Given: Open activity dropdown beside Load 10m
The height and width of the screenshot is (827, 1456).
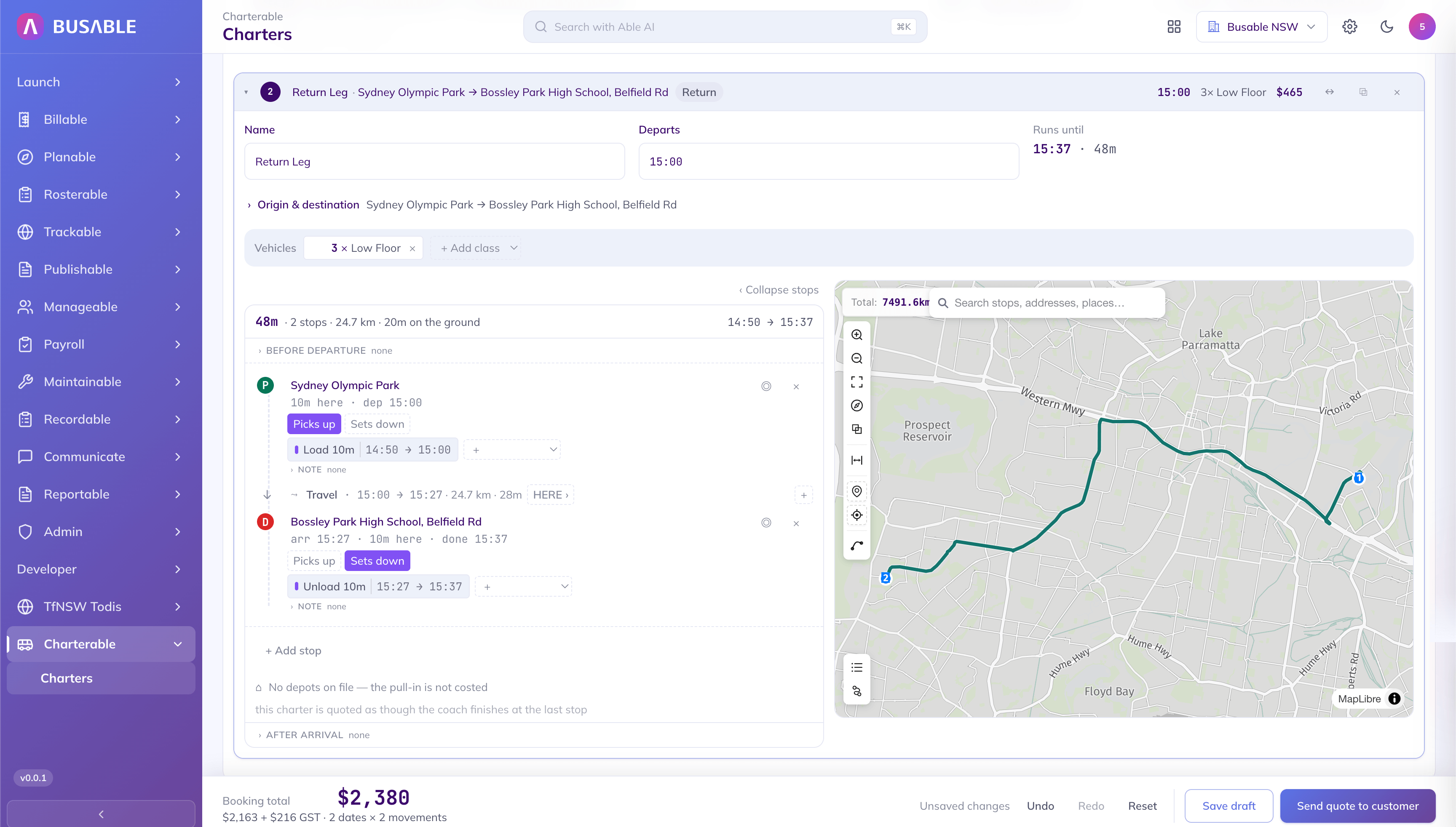Looking at the screenshot, I should coord(512,450).
